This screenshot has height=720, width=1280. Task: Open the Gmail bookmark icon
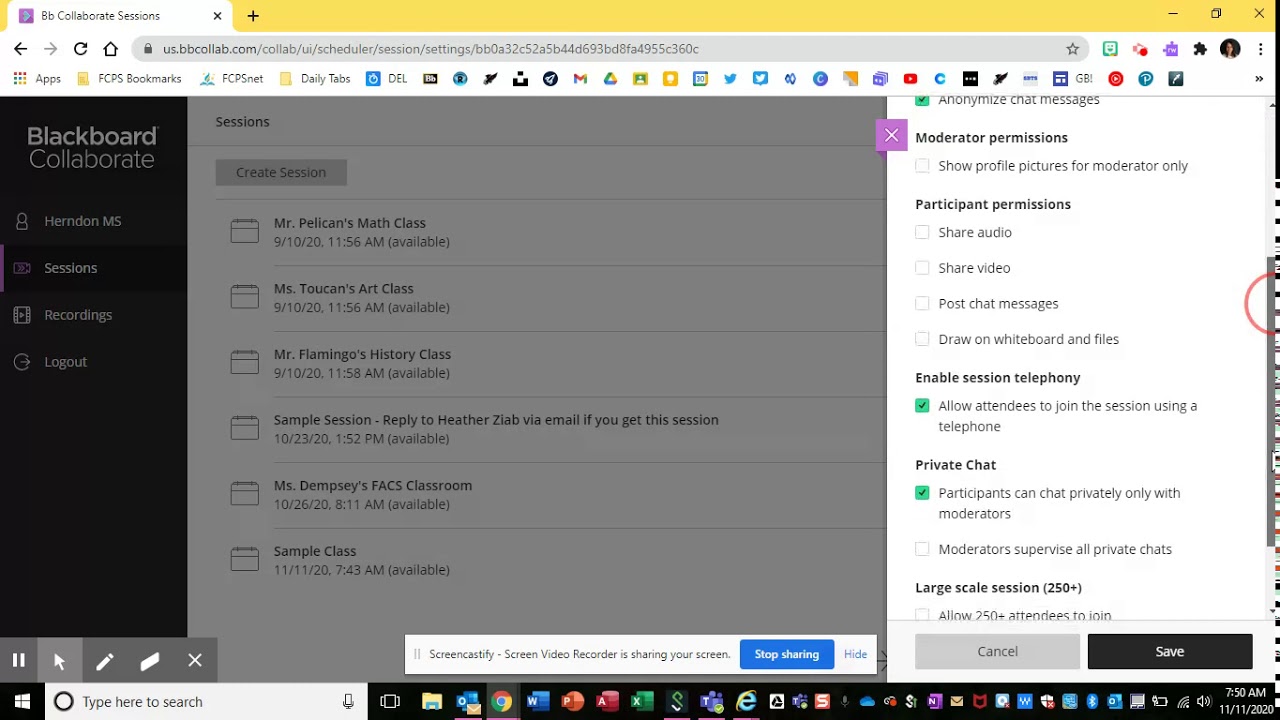[580, 79]
